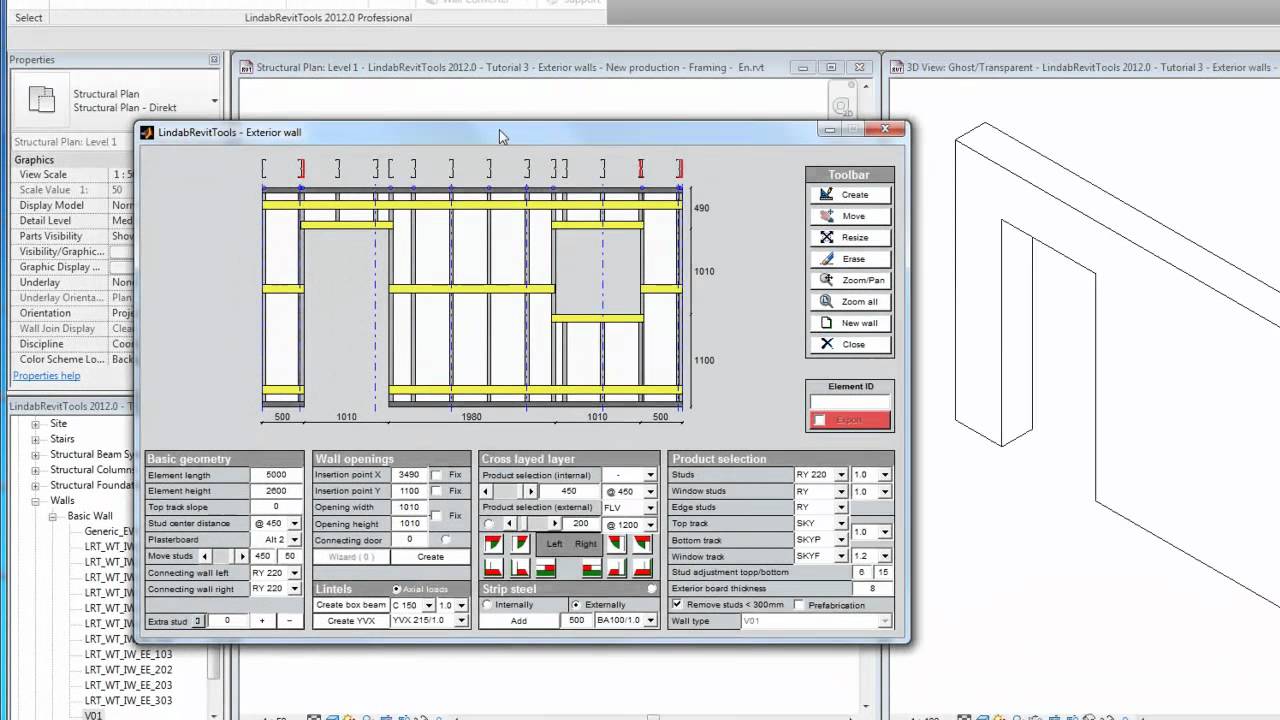Click the Create tool icon in Toolbar
This screenshot has width=1280, height=720.
(826, 195)
